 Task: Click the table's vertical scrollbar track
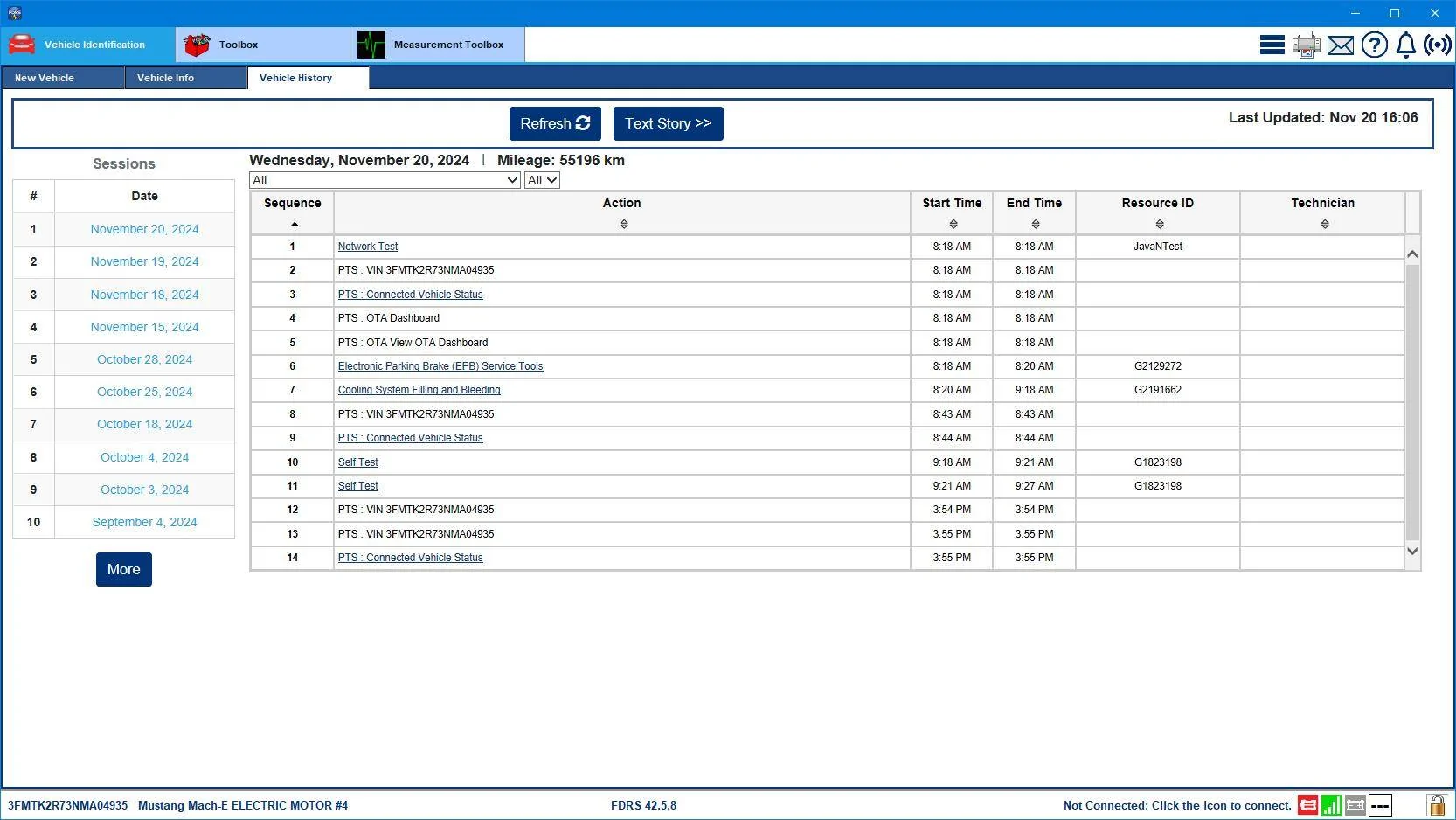(1412, 402)
